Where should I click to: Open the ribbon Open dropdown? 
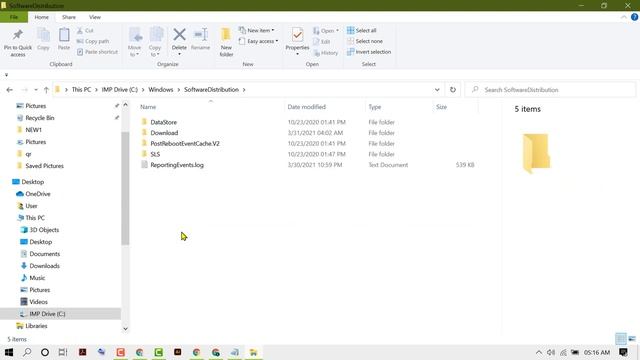coord(326,31)
